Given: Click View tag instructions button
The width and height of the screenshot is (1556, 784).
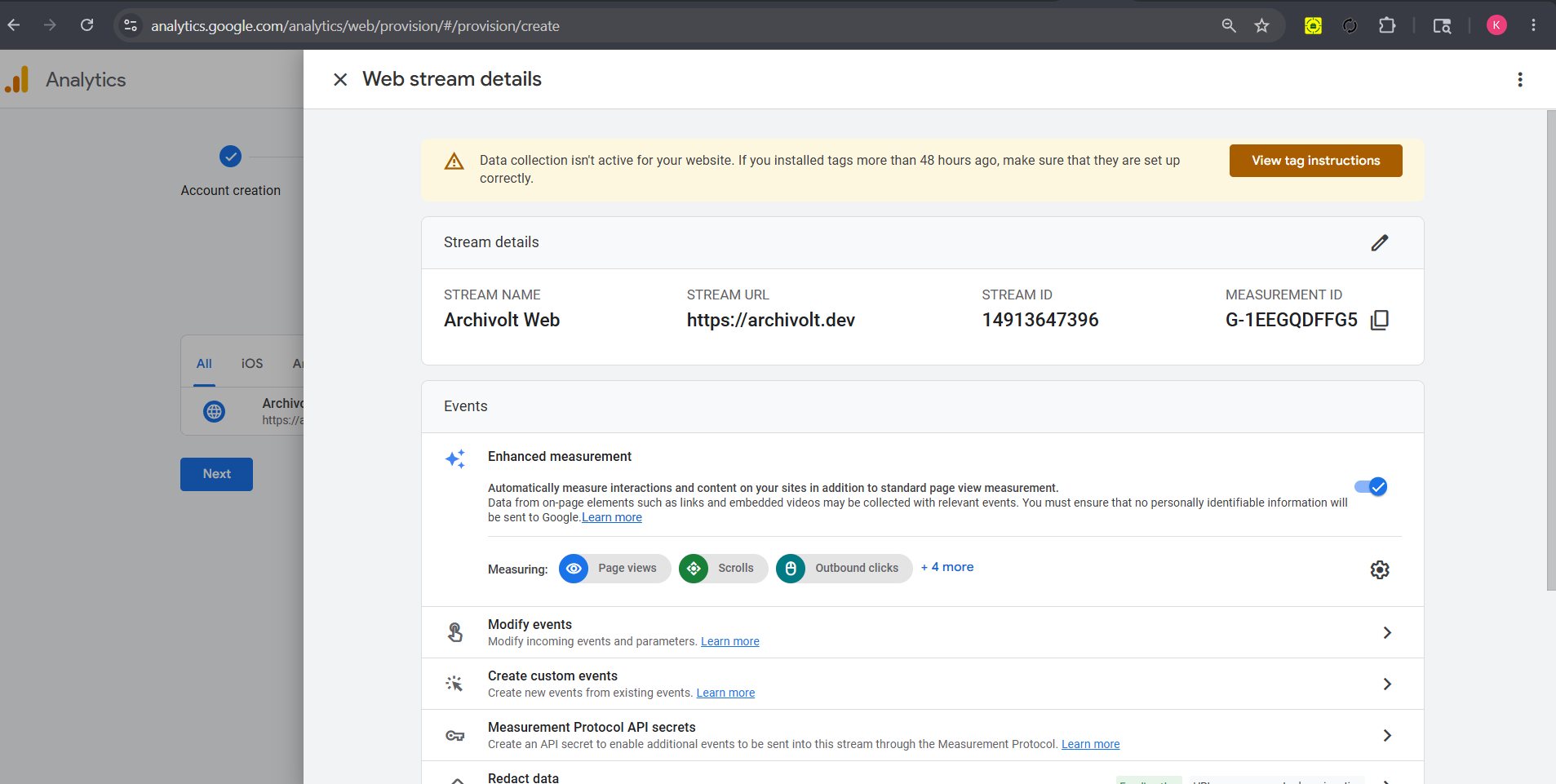Looking at the screenshot, I should 1315,161.
